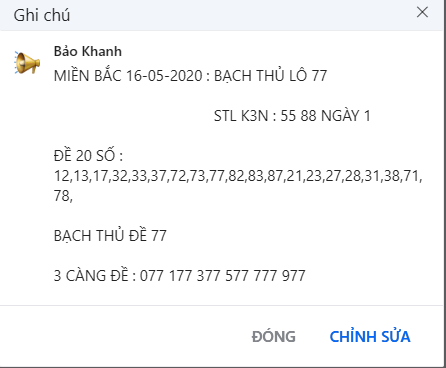Click the Ghi chú dialog title

[x=42, y=15]
